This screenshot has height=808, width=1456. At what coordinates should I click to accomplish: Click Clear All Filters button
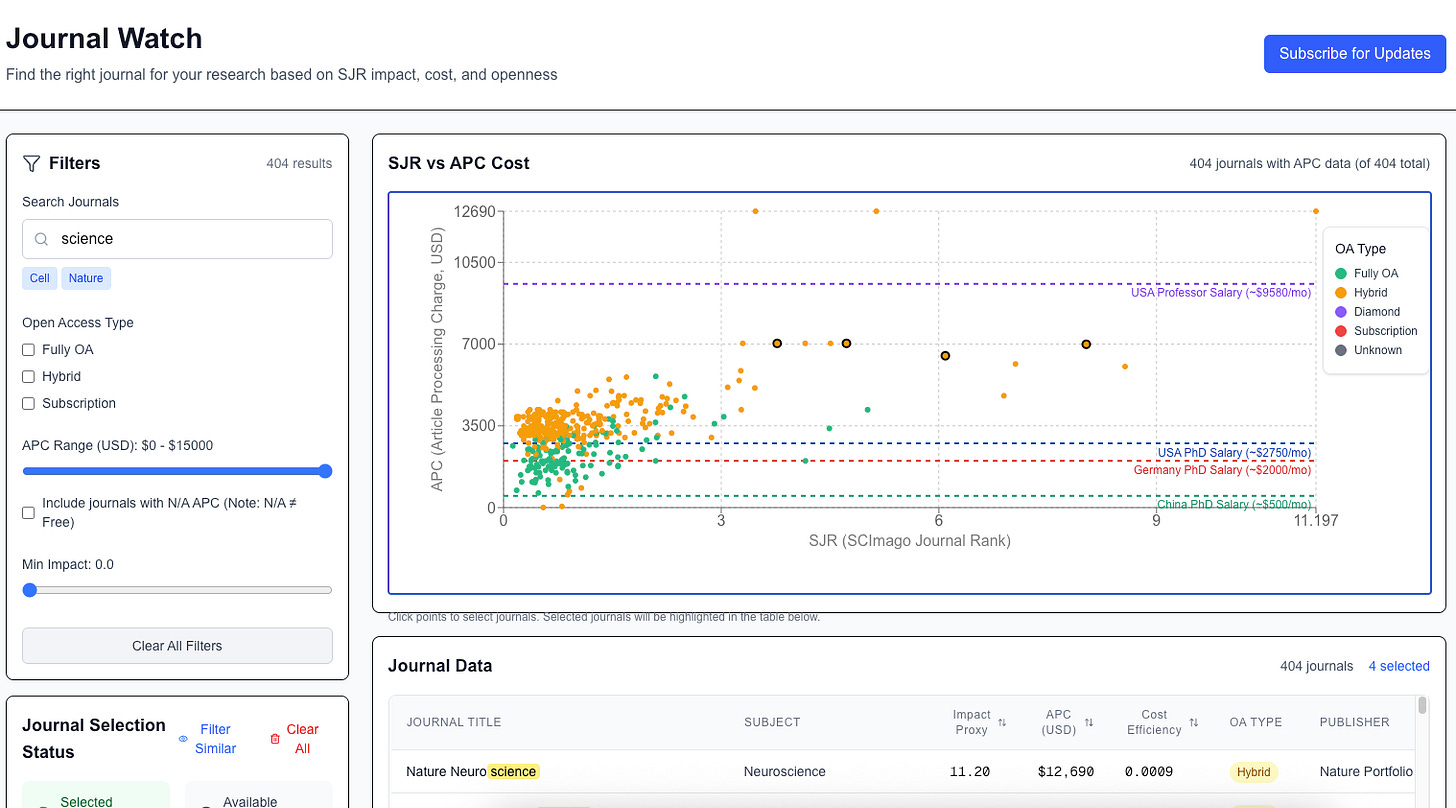tap(177, 646)
